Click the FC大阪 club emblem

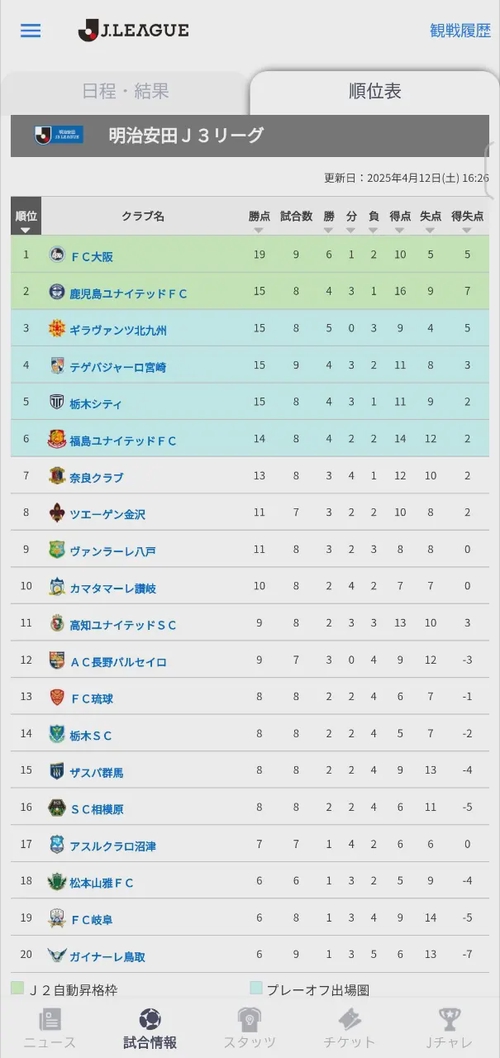coord(57,255)
